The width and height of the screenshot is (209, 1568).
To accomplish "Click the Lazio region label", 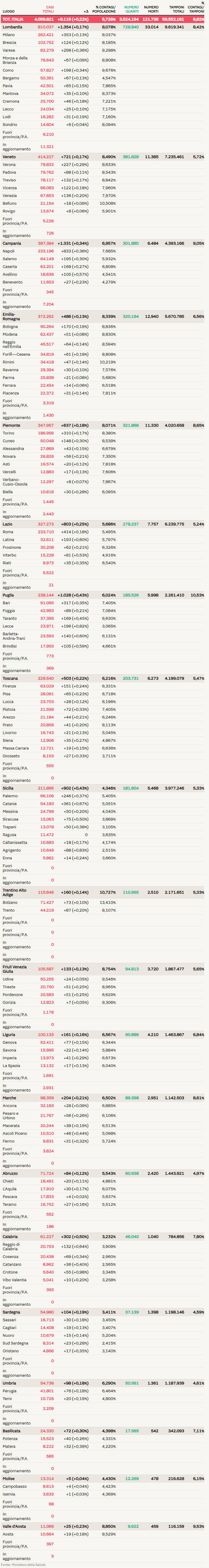I will point(7,524).
